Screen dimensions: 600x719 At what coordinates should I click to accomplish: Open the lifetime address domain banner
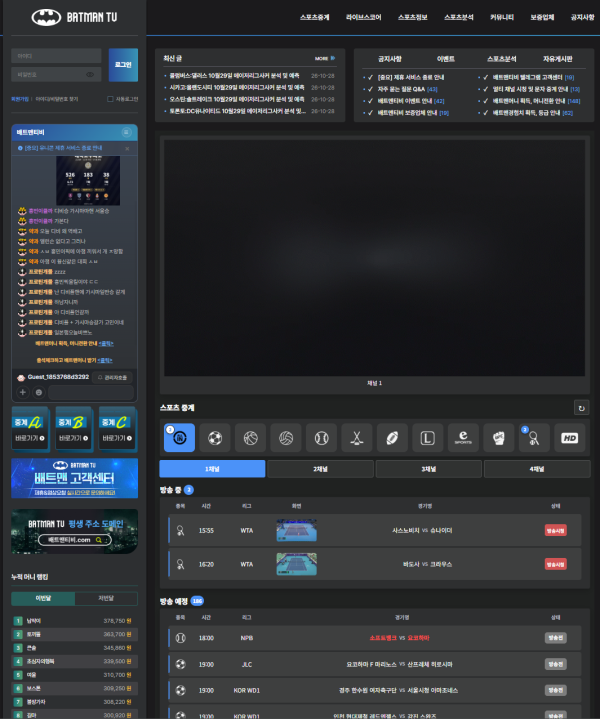(74, 531)
